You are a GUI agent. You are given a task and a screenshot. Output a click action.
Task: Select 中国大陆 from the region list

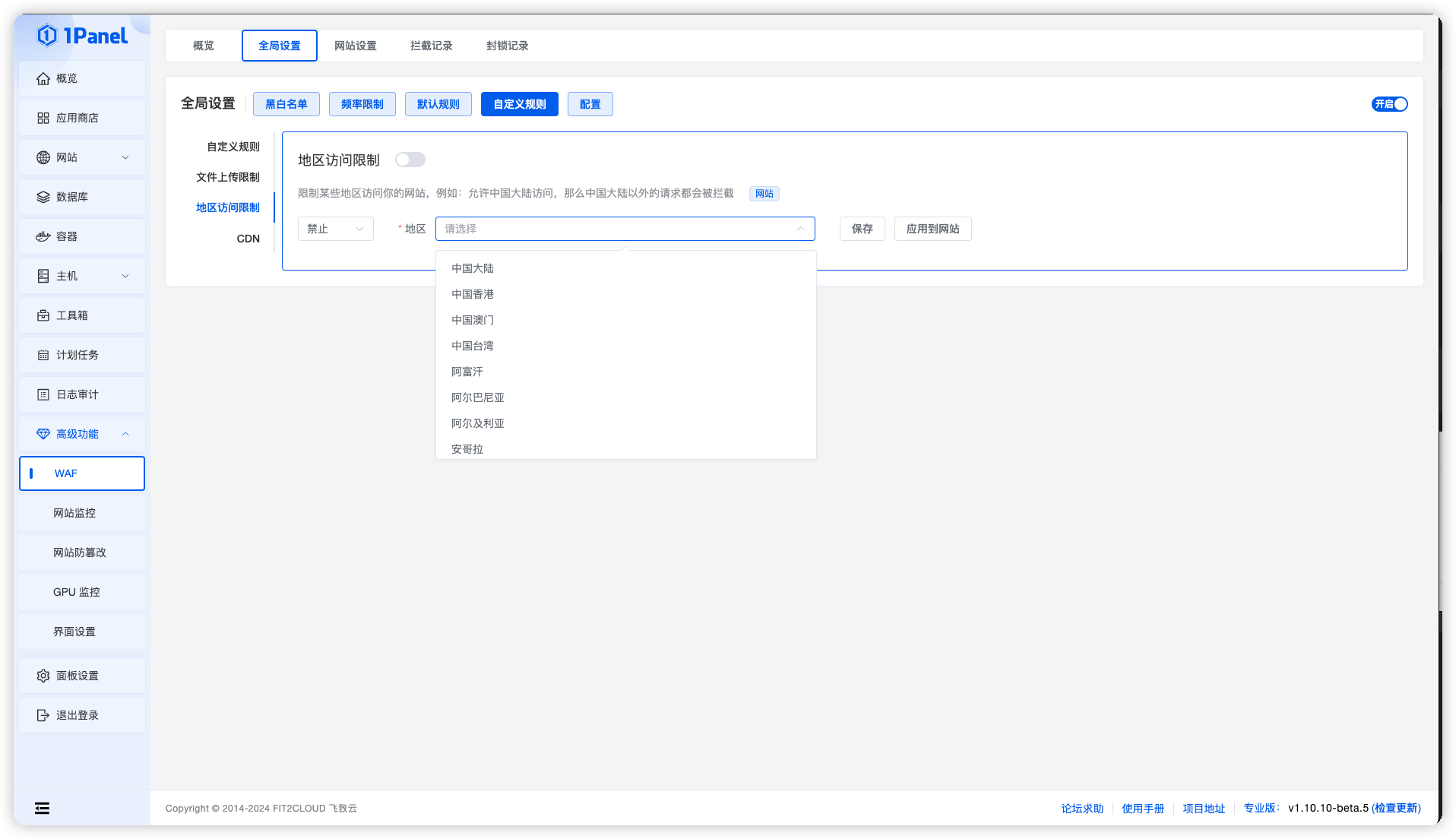point(472,268)
